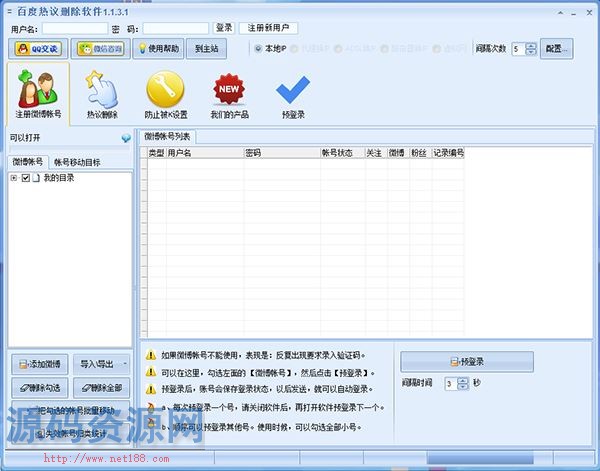Click the 关注 column header

click(x=376, y=153)
